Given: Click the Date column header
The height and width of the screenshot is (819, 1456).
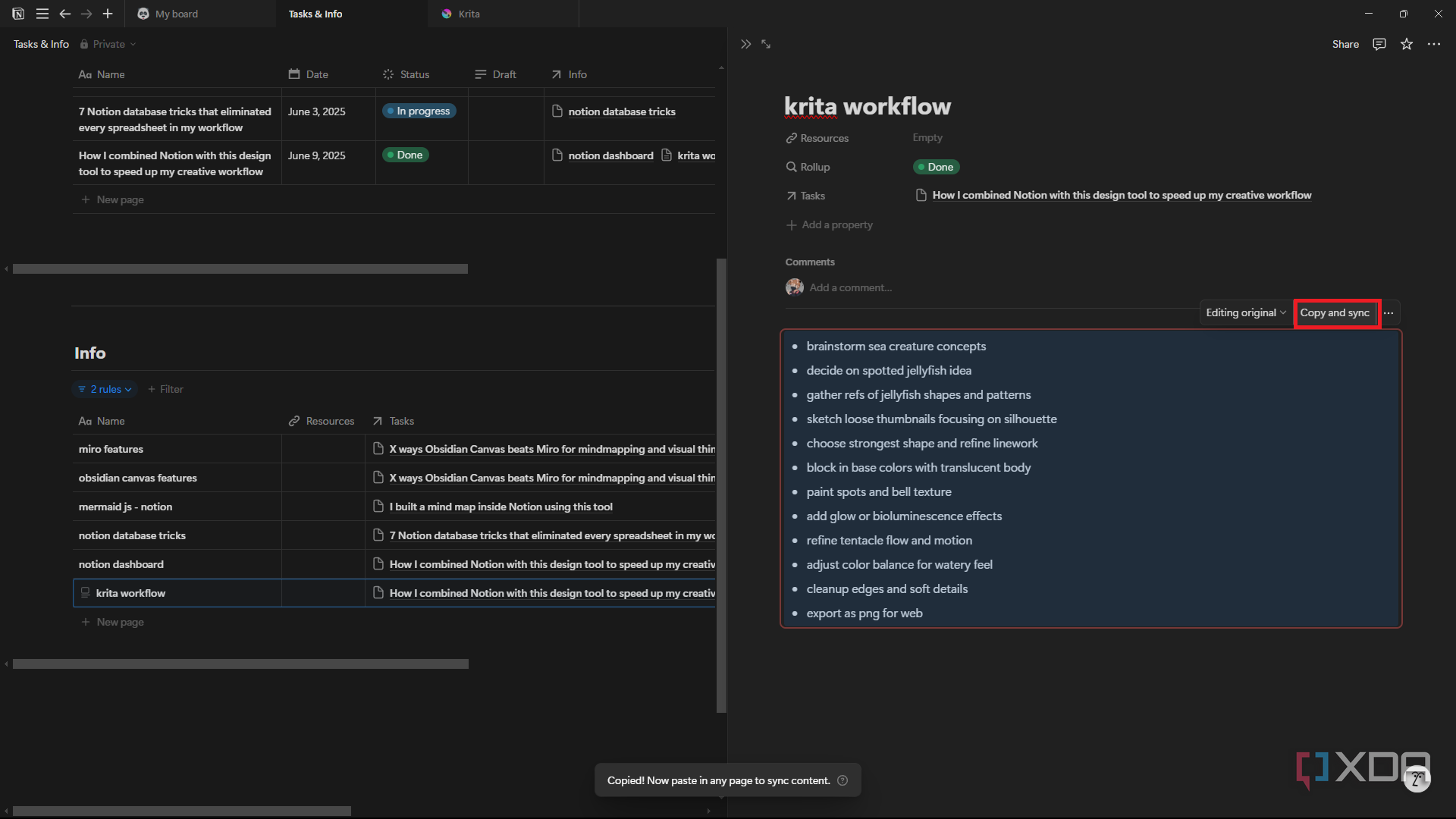Looking at the screenshot, I should point(309,74).
